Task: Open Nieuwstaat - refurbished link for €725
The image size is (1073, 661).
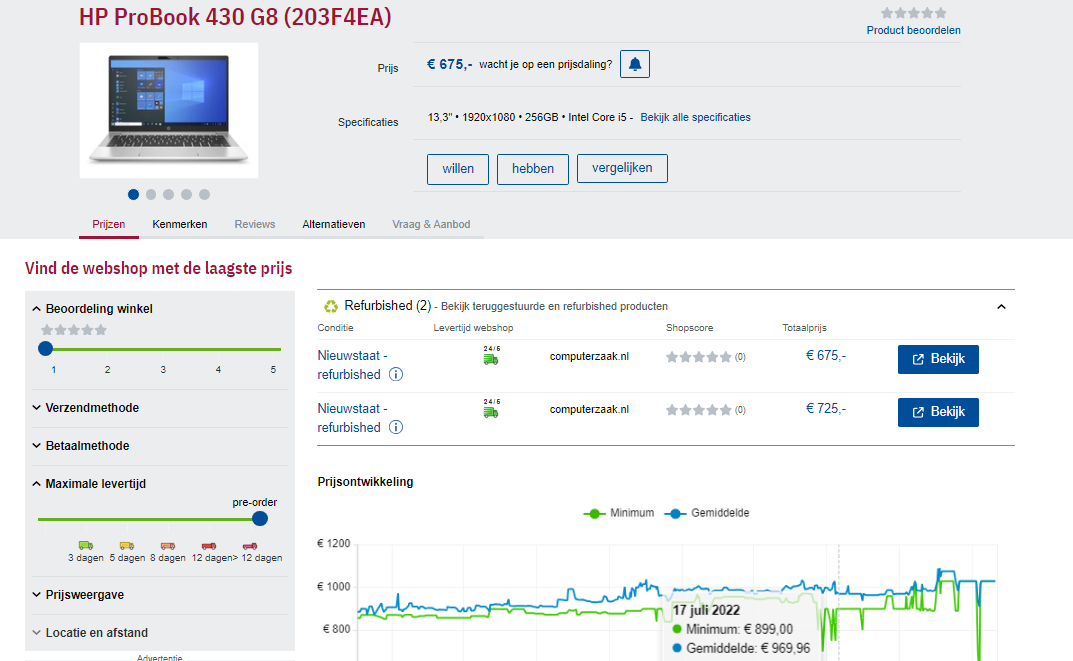Action: 350,417
